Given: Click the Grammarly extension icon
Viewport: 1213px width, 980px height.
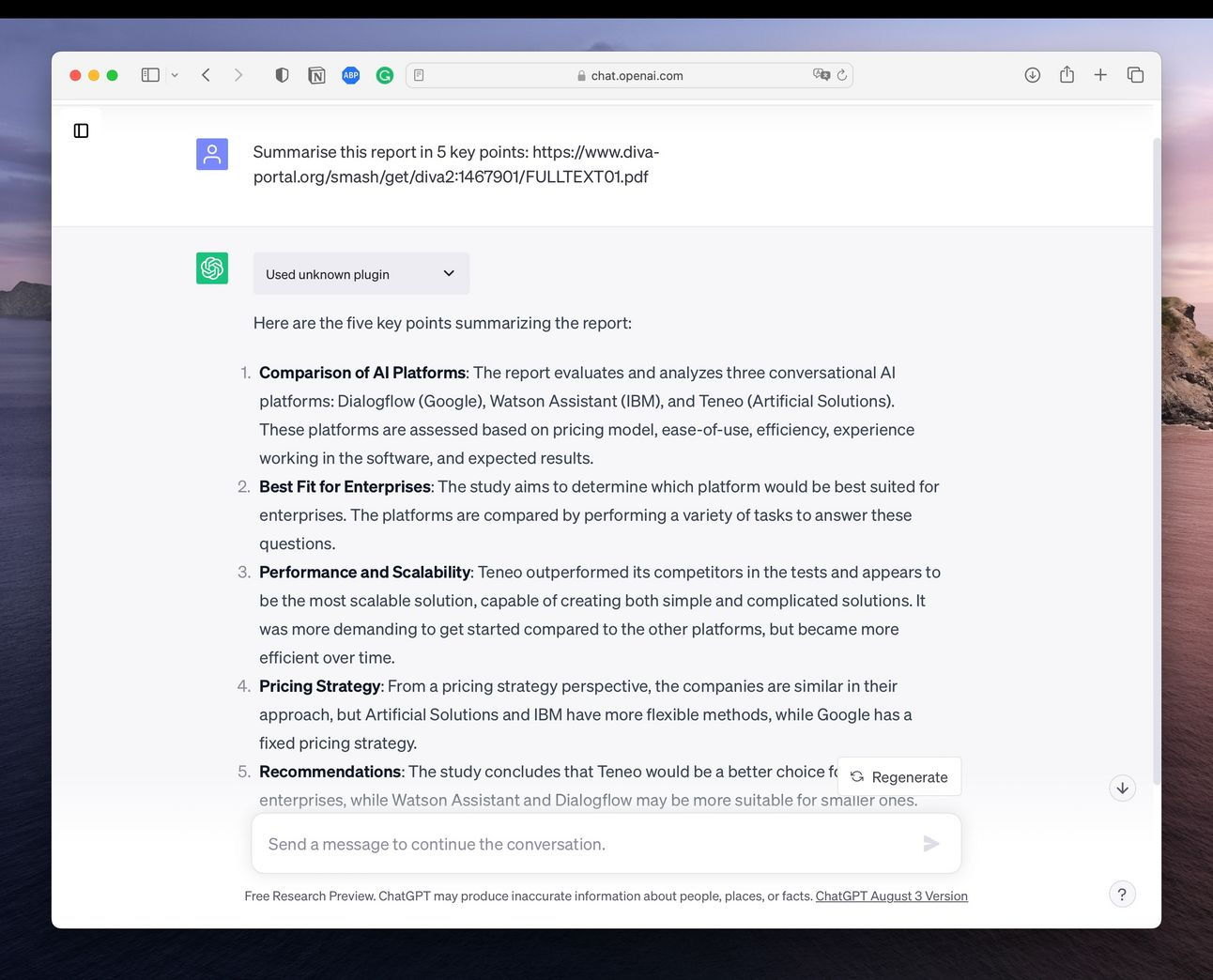Looking at the screenshot, I should click(385, 75).
